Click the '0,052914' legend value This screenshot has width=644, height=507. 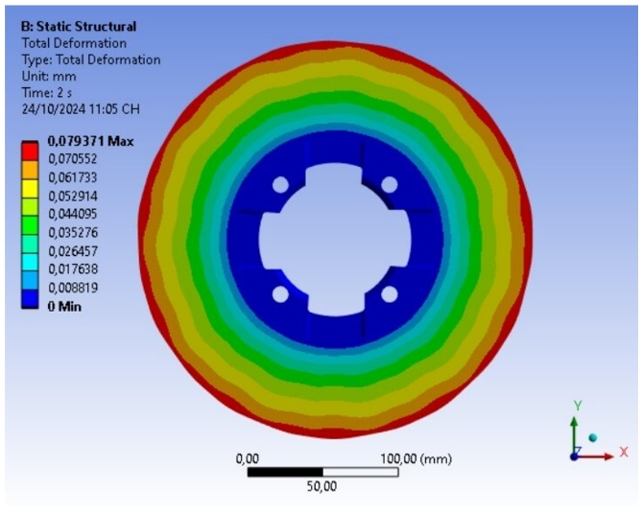tap(73, 196)
